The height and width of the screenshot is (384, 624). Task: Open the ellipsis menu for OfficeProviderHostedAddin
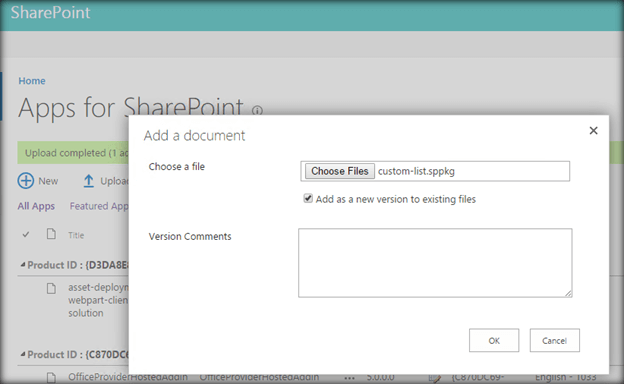coord(349,378)
